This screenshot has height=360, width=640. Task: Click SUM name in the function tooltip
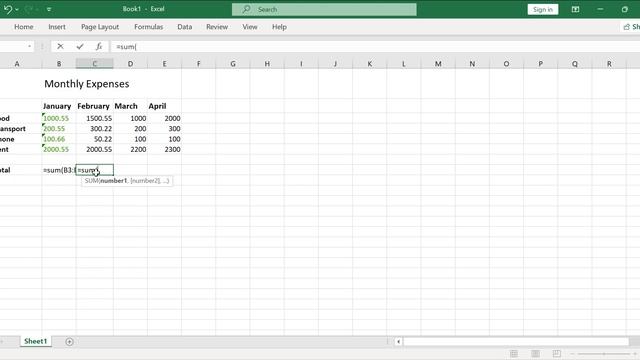click(91, 181)
